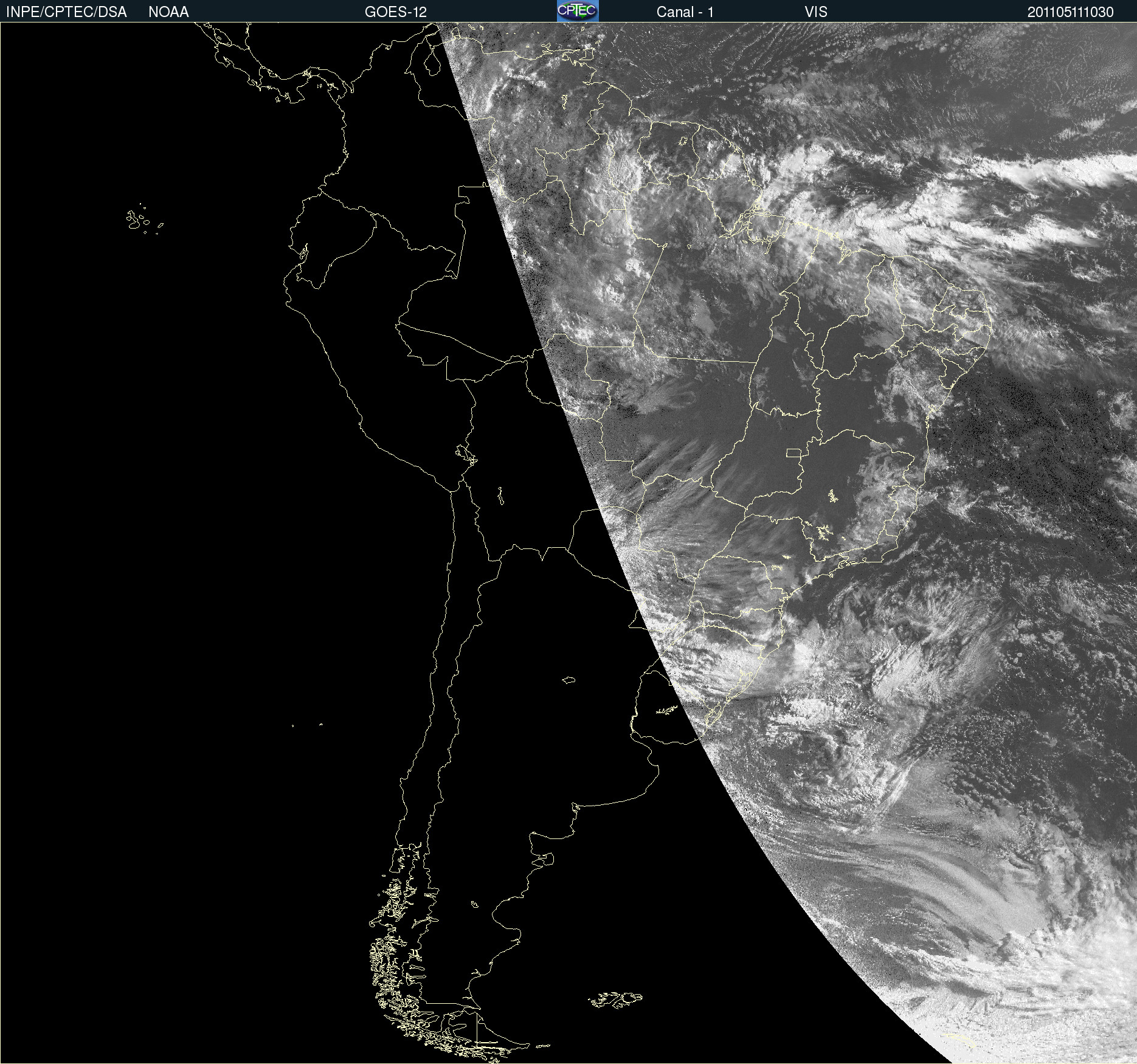1137x1064 pixels.
Task: Click the CPTEC logo in header
Action: (578, 11)
